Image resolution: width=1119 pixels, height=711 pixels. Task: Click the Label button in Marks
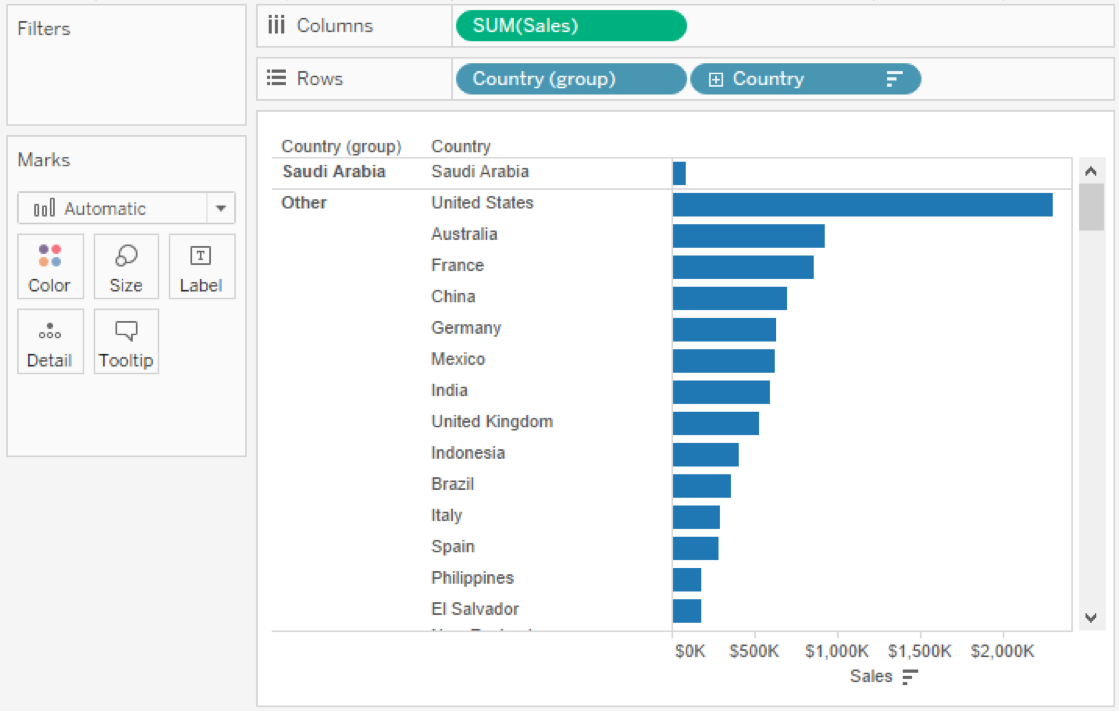201,267
